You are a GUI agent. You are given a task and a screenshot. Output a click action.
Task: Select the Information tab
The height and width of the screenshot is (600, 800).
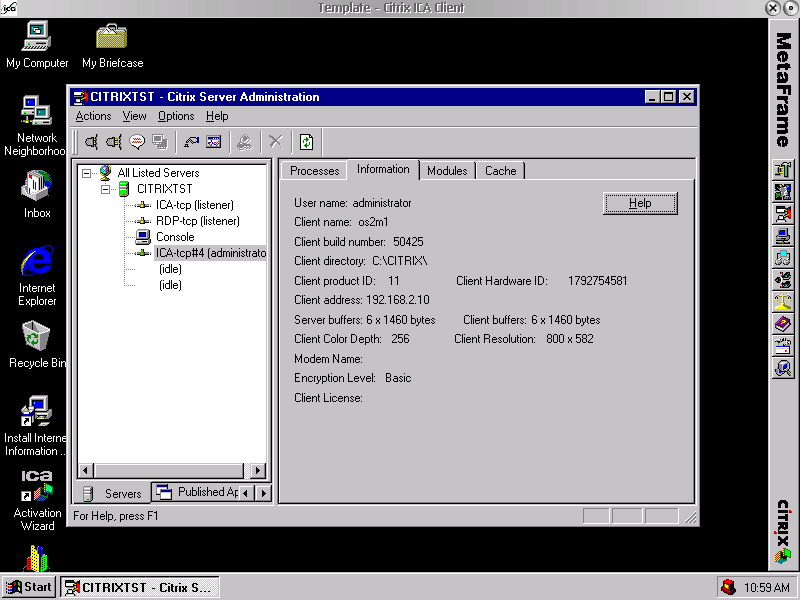pyautogui.click(x=383, y=169)
